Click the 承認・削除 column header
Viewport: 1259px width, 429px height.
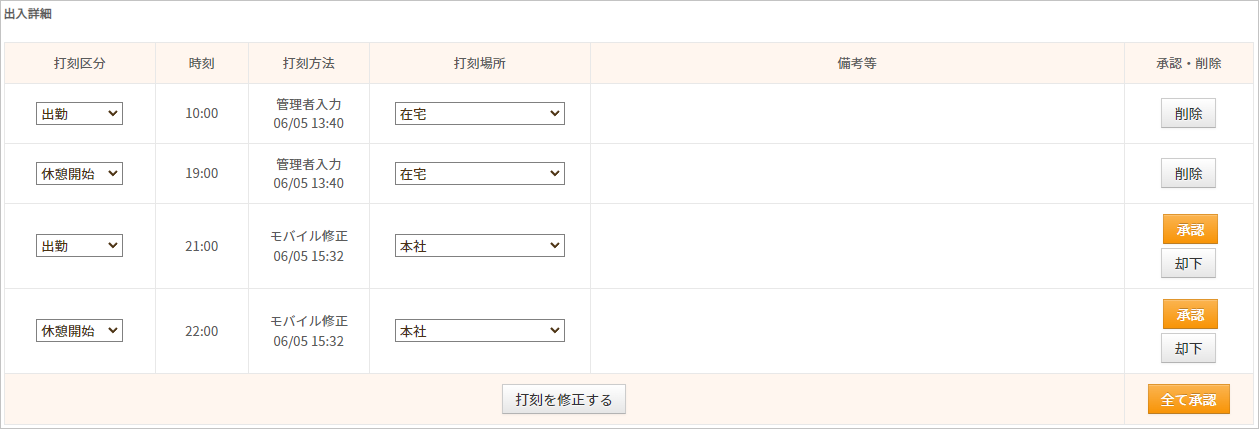pos(1189,63)
